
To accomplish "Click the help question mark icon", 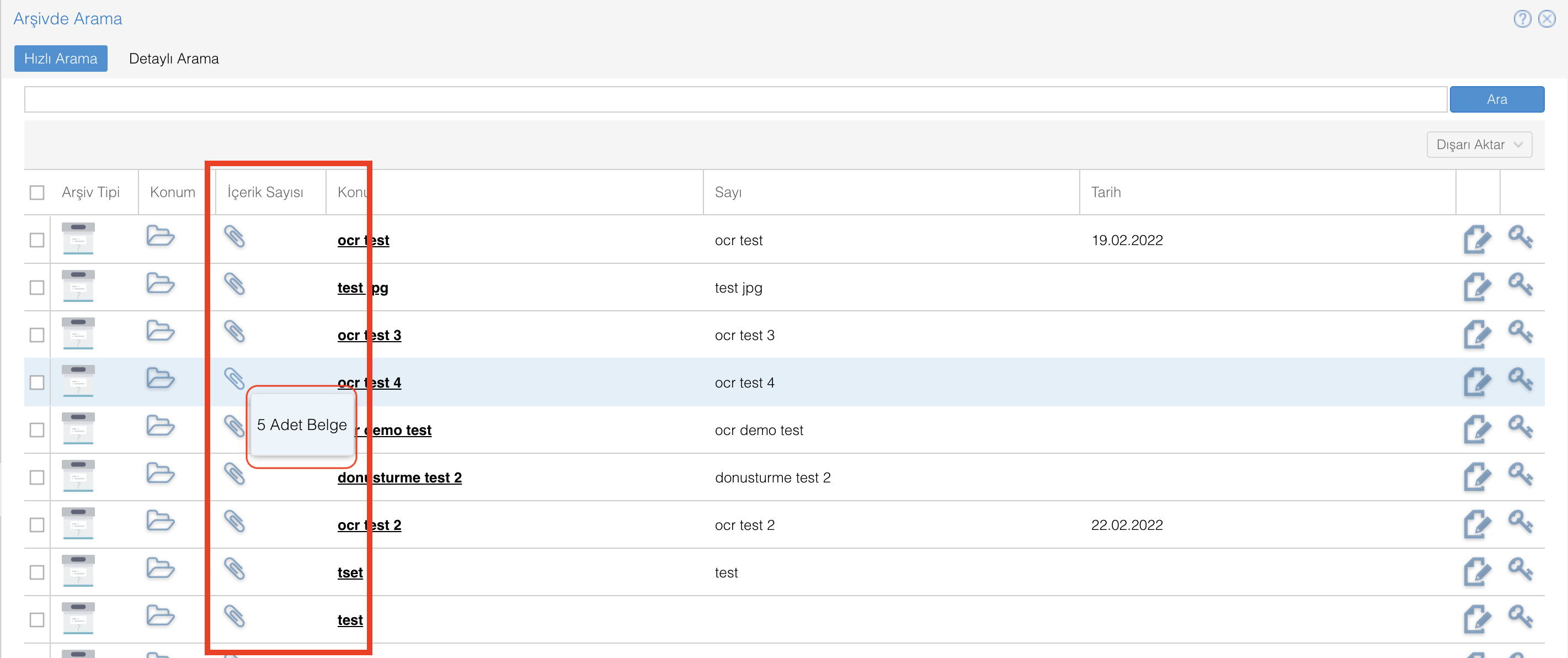I will coord(1522,19).
